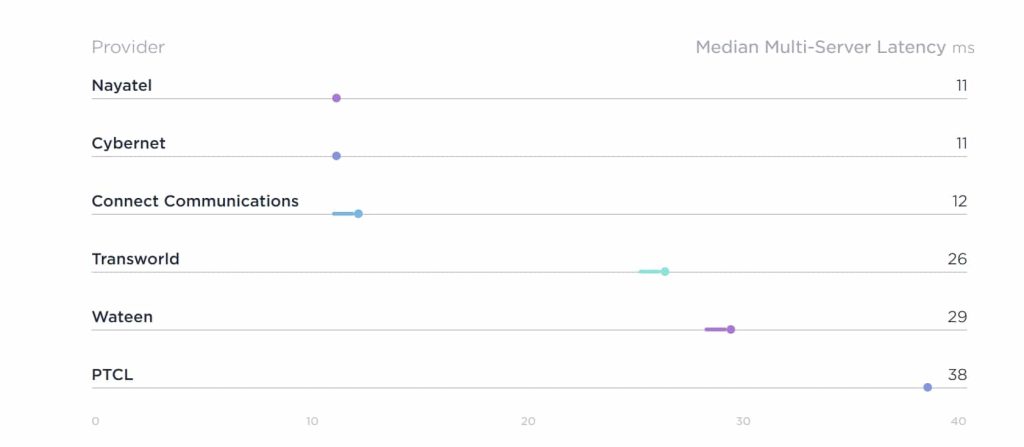This screenshot has width=1024, height=447.
Task: Click Cybernet's latency dot on chart
Action: (336, 156)
